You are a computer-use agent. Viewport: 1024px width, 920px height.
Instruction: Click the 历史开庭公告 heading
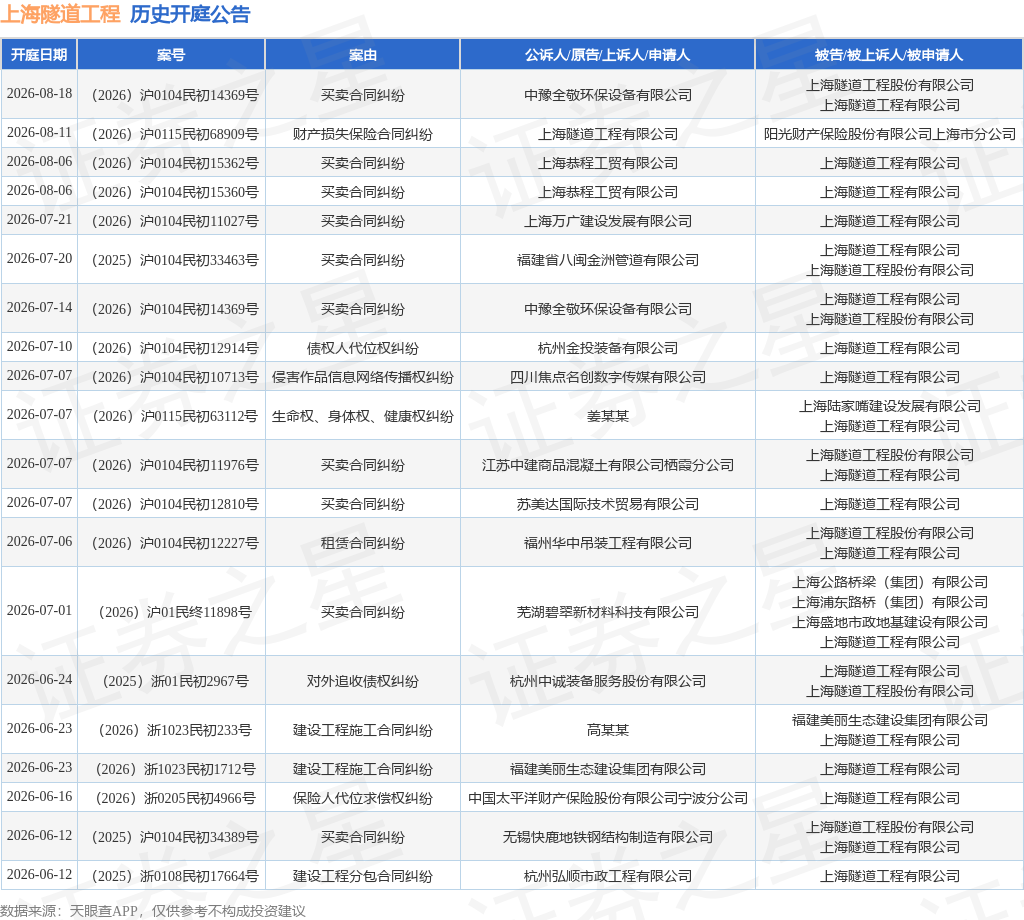point(190,14)
